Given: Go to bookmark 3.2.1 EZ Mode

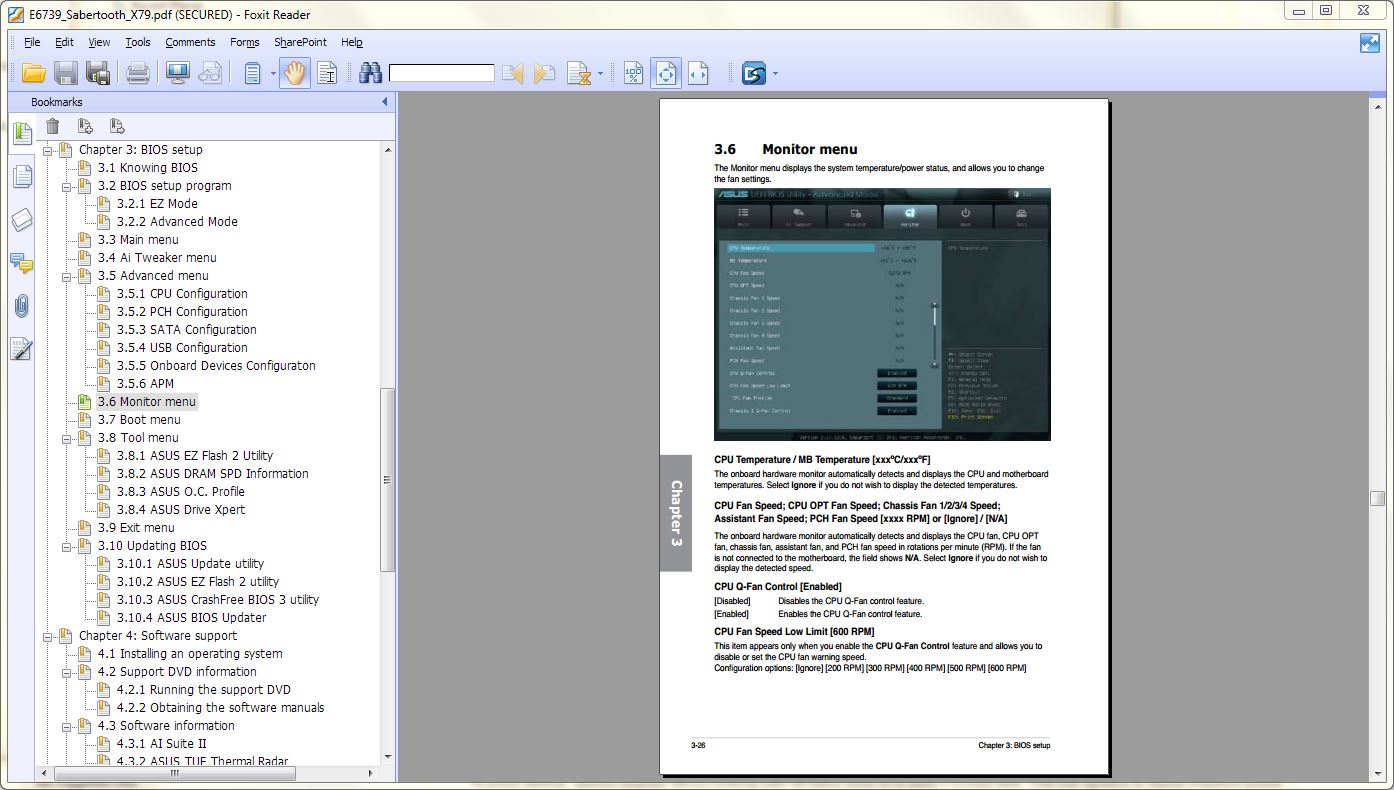Looking at the screenshot, I should click(157, 204).
